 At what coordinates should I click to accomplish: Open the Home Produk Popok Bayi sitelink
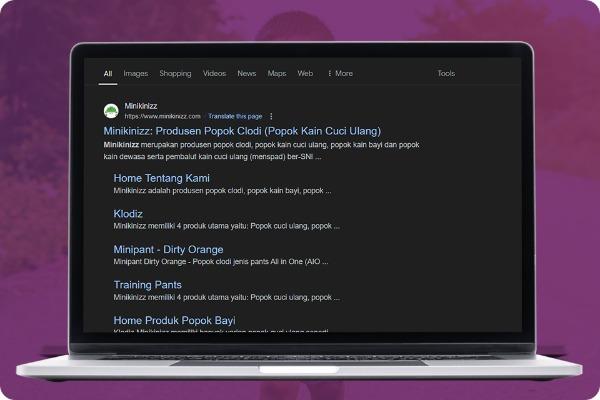point(174,320)
